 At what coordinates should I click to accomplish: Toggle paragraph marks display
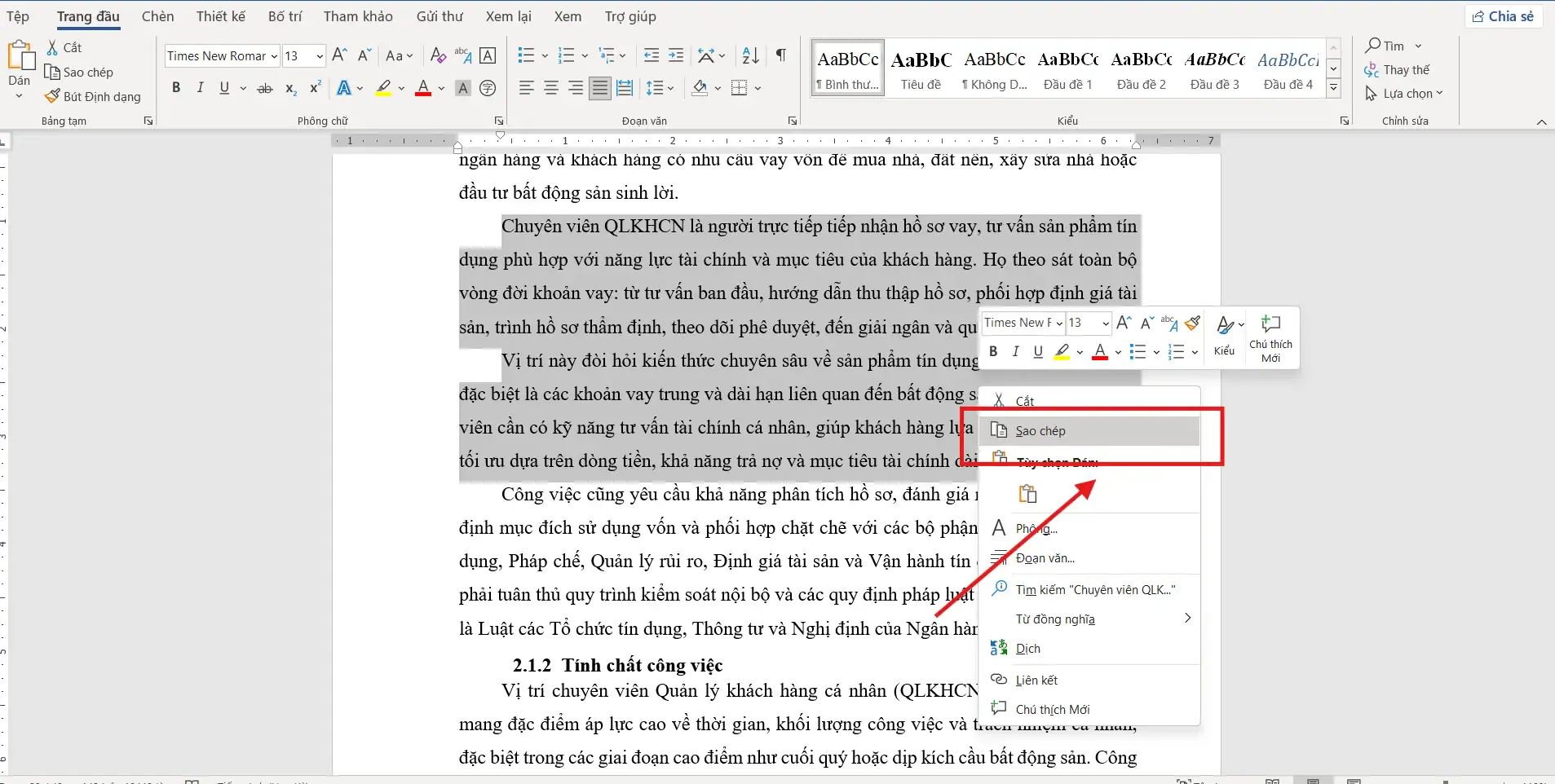(781, 55)
